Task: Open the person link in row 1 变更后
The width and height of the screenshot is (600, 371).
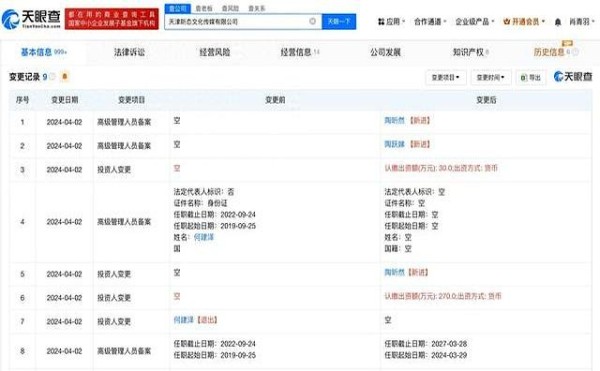Action: pyautogui.click(x=394, y=120)
